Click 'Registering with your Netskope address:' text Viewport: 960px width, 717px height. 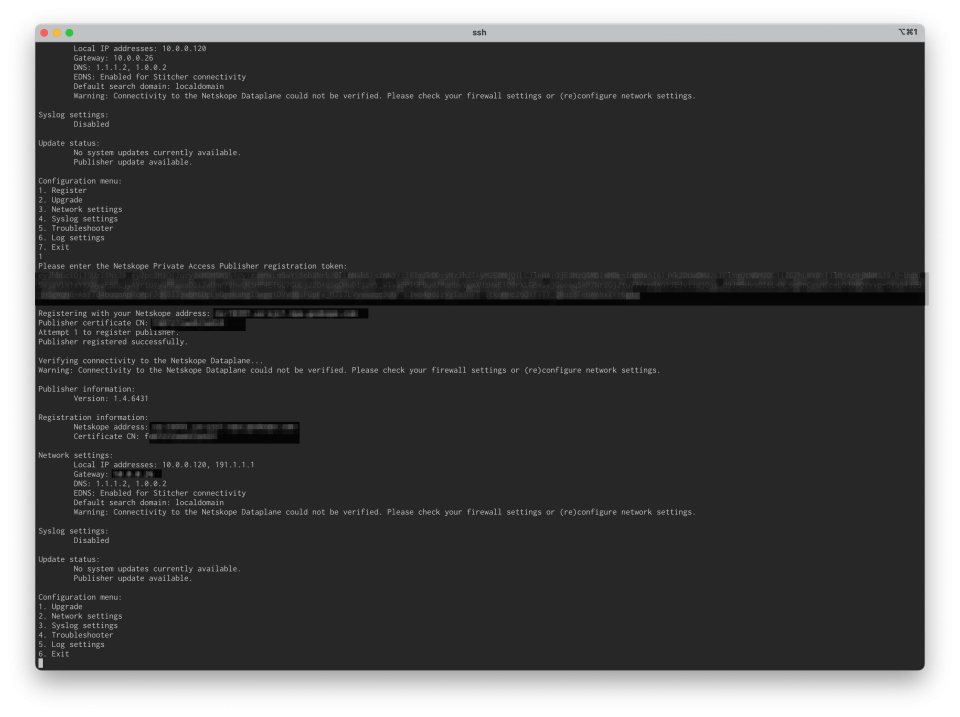[124, 313]
